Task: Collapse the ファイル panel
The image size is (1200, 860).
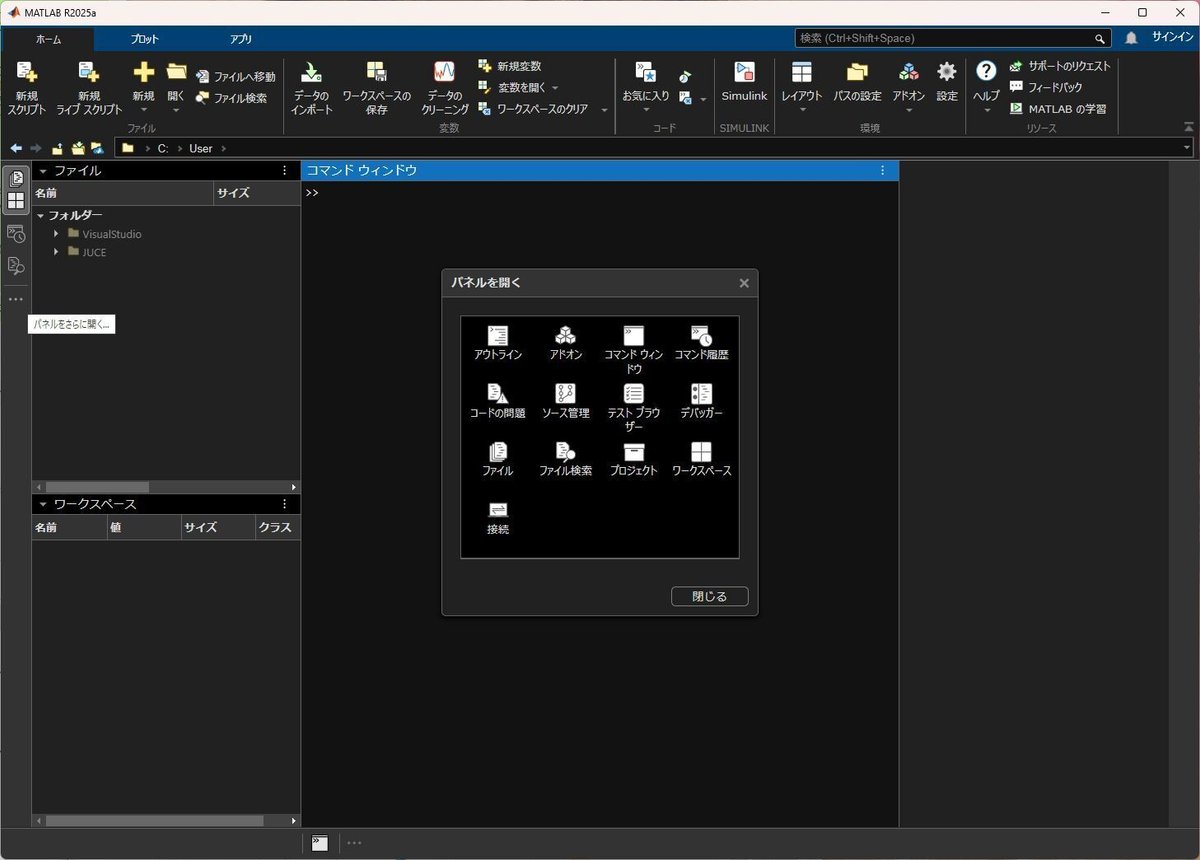Action: 43,171
